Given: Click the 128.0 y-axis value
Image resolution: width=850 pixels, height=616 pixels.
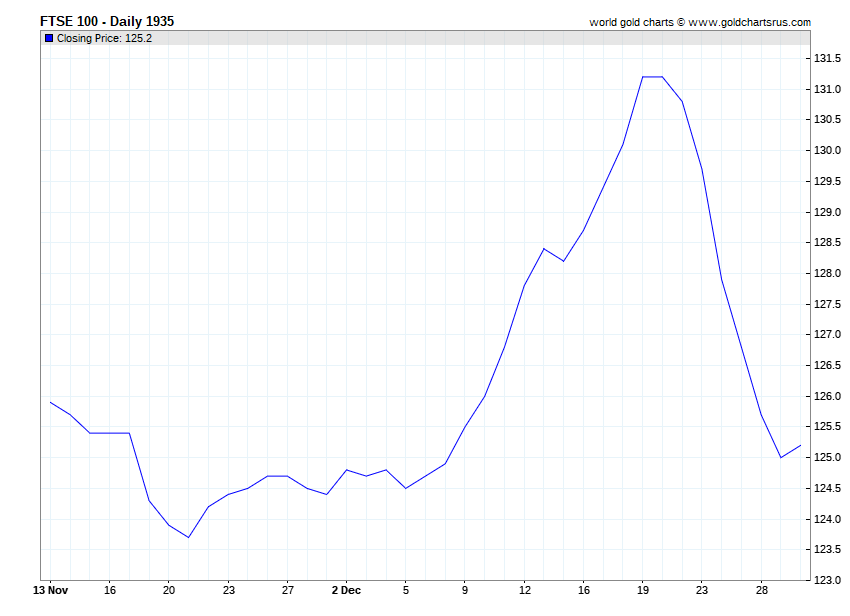Looking at the screenshot, I should pos(827,273).
